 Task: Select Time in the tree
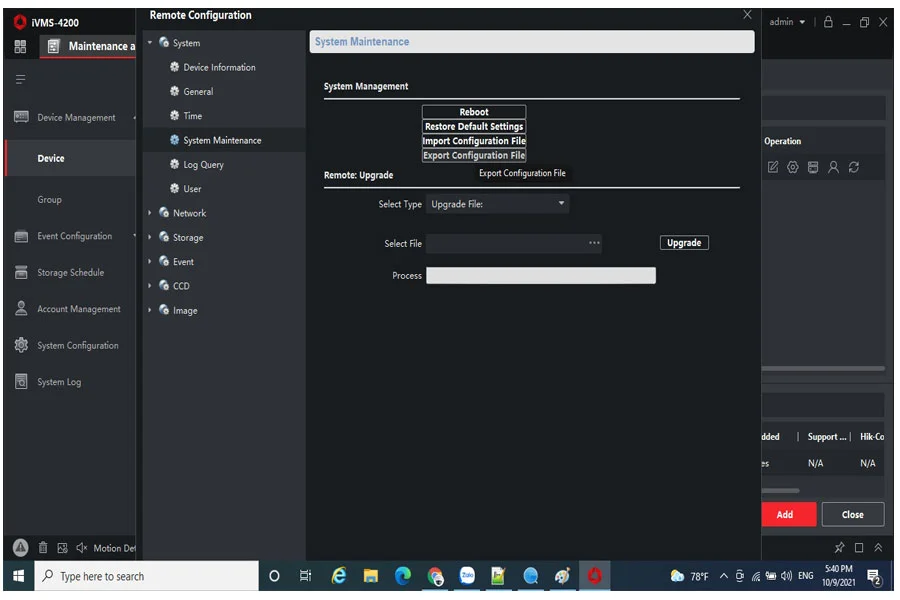click(x=192, y=116)
